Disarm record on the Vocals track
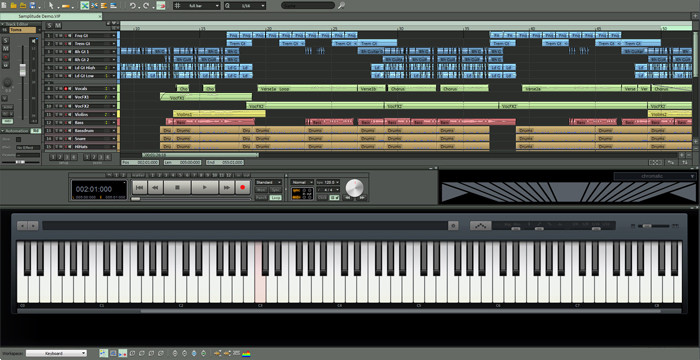 click(x=66, y=88)
